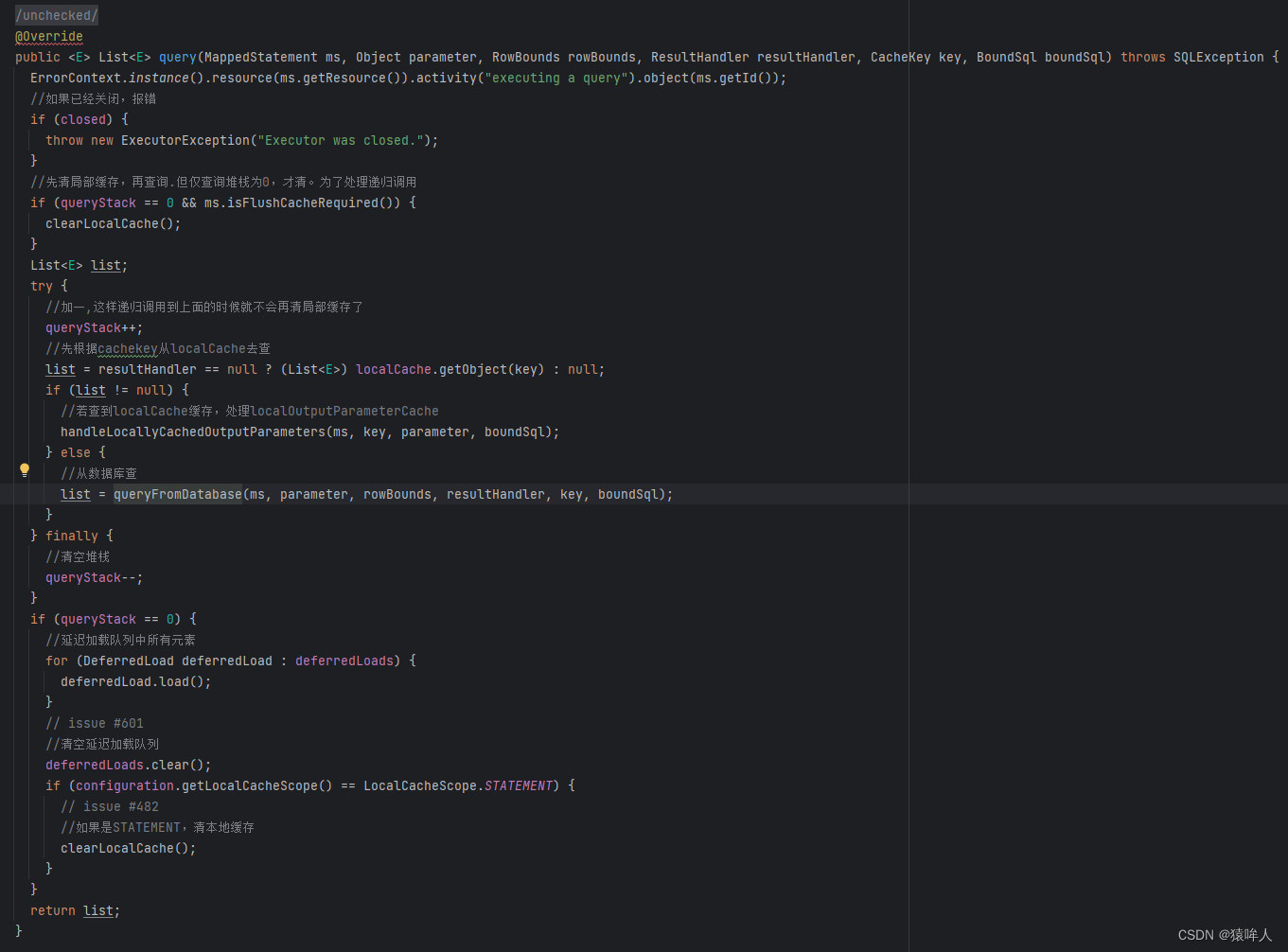The height and width of the screenshot is (952, 1288).
Task: Click the "// issue #482" comment
Action: [x=110, y=806]
